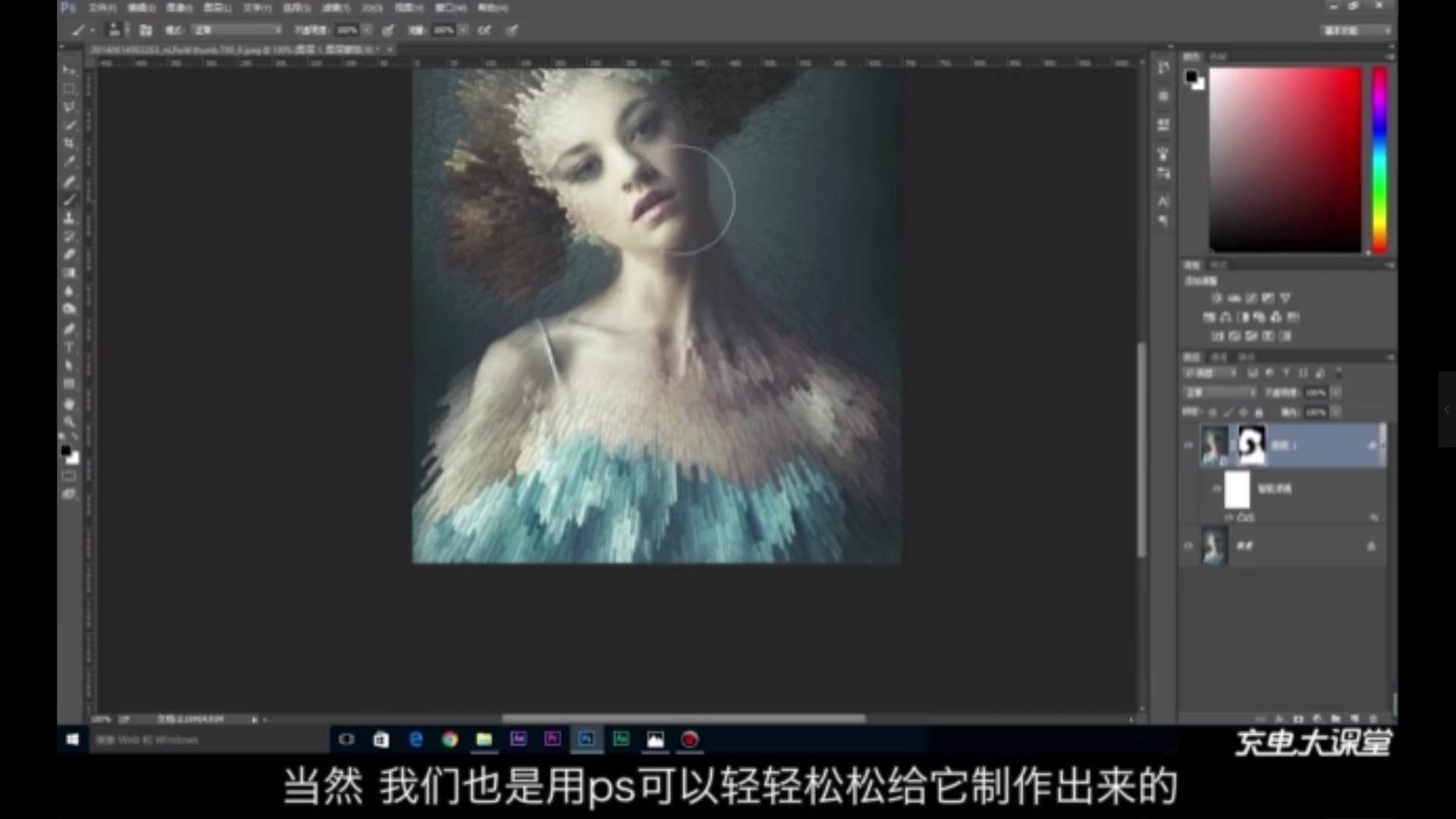The width and height of the screenshot is (1456, 819).
Task: Open the Brush panel toggle icon
Action: point(146,30)
